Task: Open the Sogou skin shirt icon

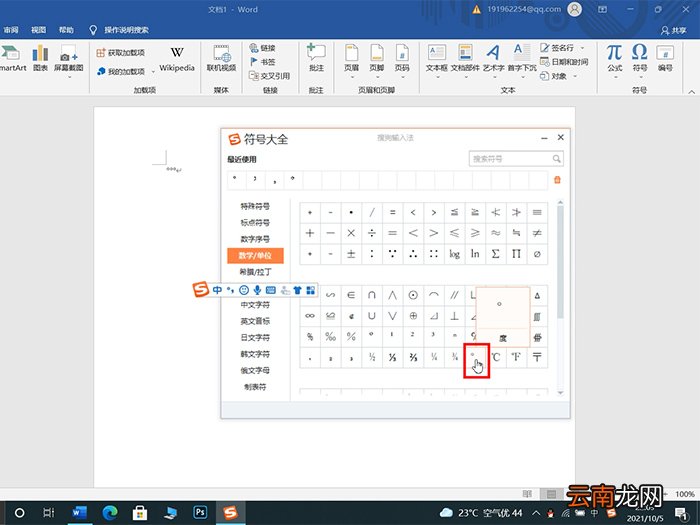Action: click(x=297, y=290)
